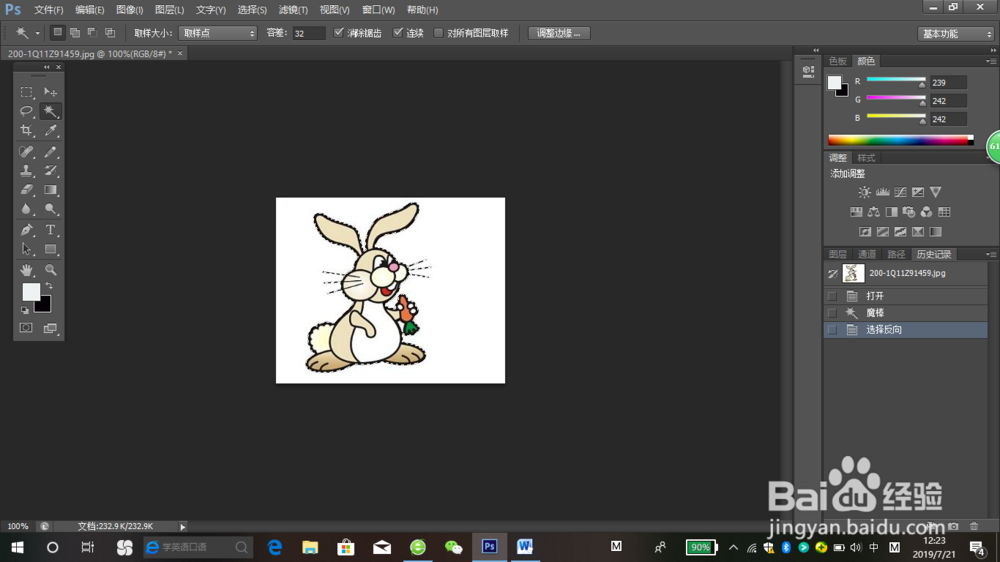1000x562 pixels.
Task: Uncheck the 连续 contiguous checkbox
Action: coord(399,33)
